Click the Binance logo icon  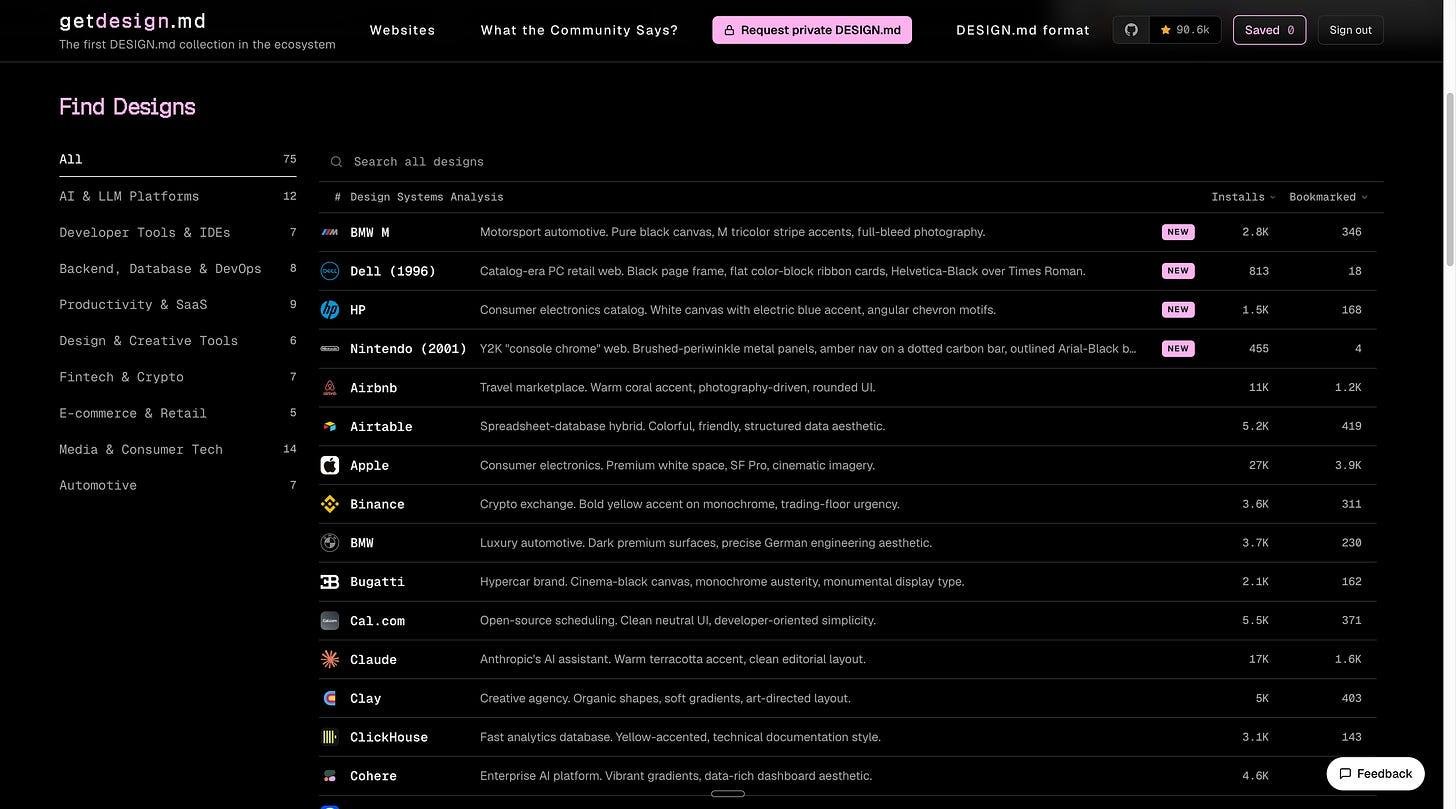(329, 505)
